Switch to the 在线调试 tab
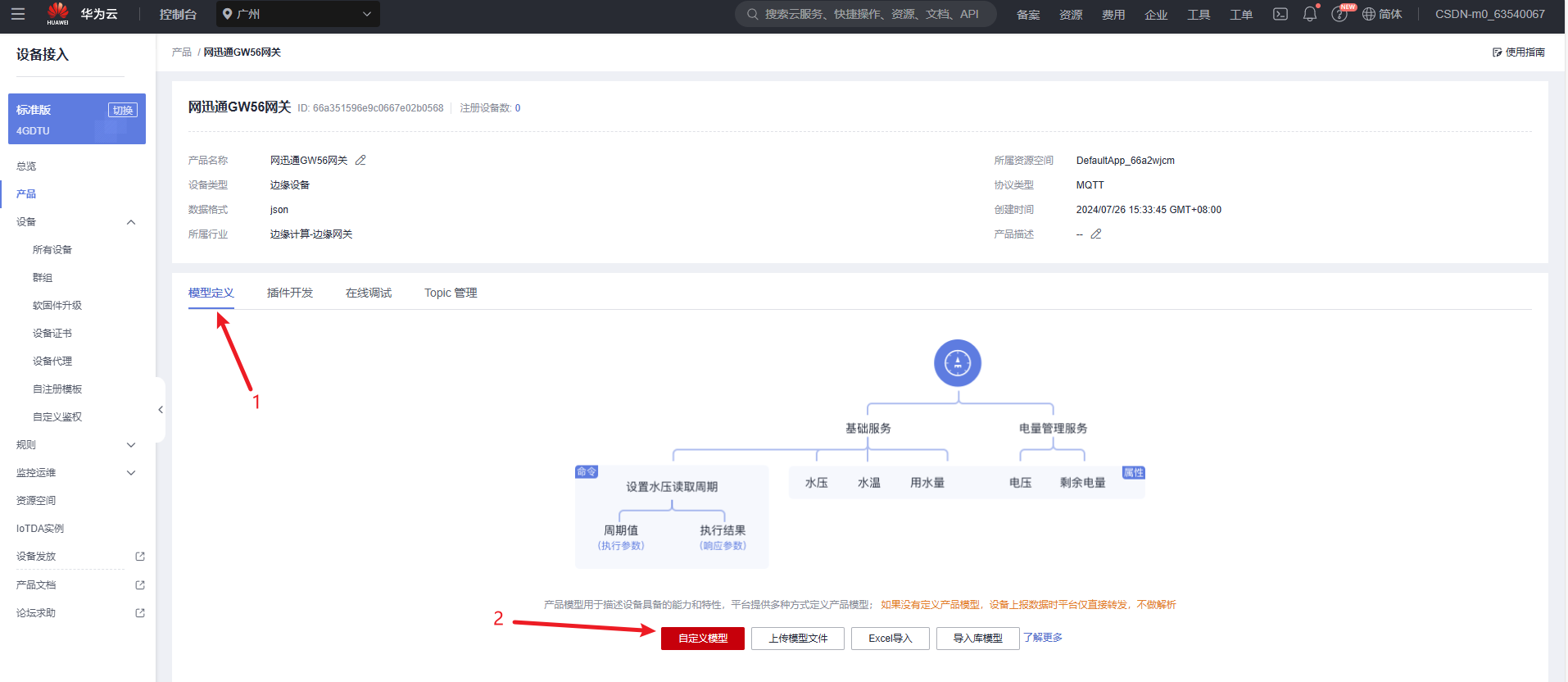This screenshot has width=1568, height=682. pos(369,293)
